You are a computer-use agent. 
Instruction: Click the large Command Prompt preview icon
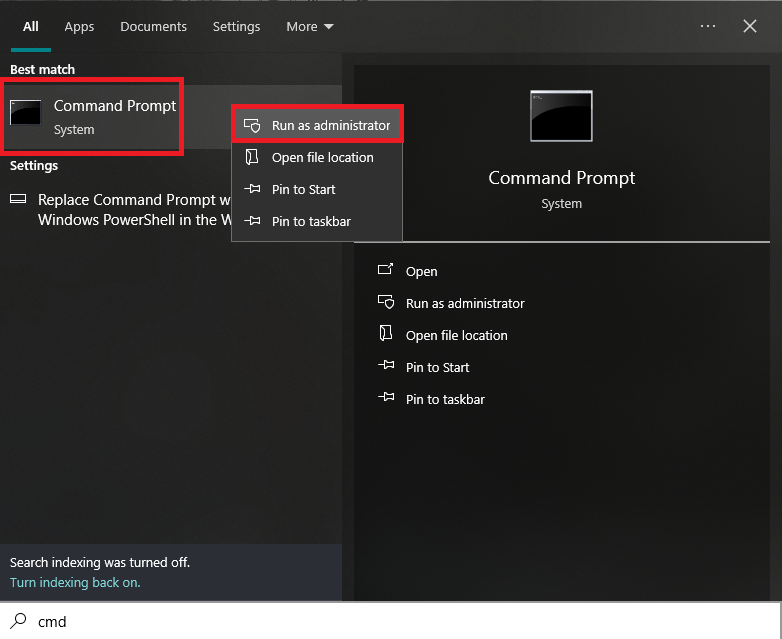click(x=561, y=116)
